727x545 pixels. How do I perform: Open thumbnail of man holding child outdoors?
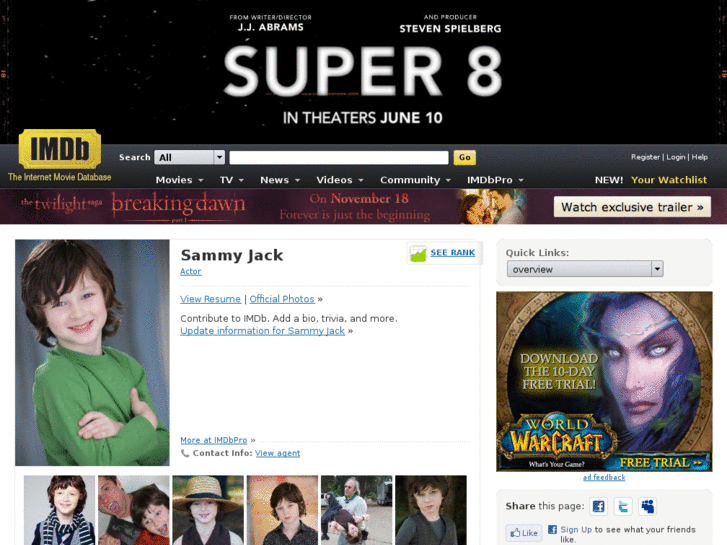point(357,510)
